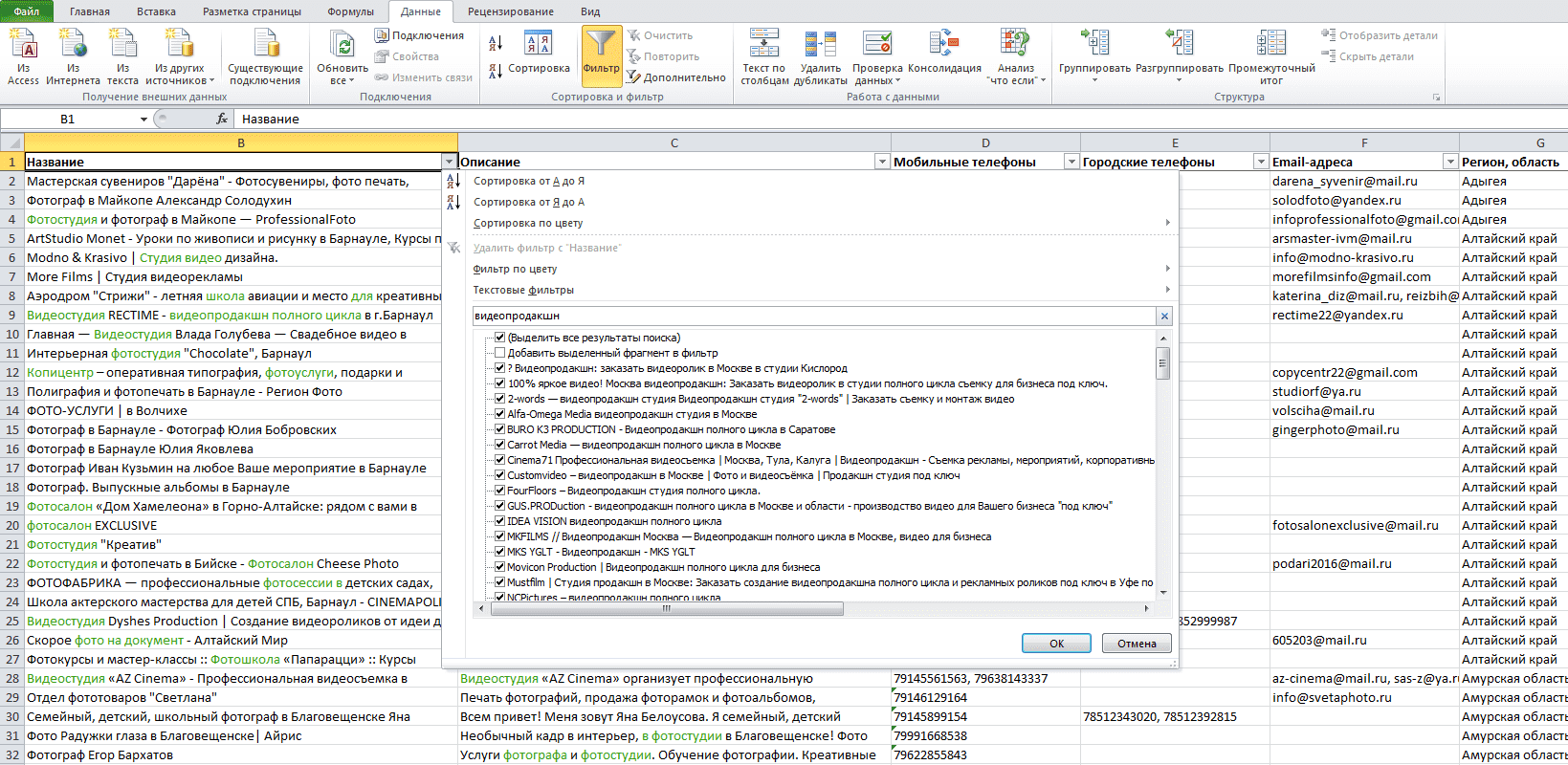Click the Из Access import icon
1568x765 pixels.
(23, 44)
